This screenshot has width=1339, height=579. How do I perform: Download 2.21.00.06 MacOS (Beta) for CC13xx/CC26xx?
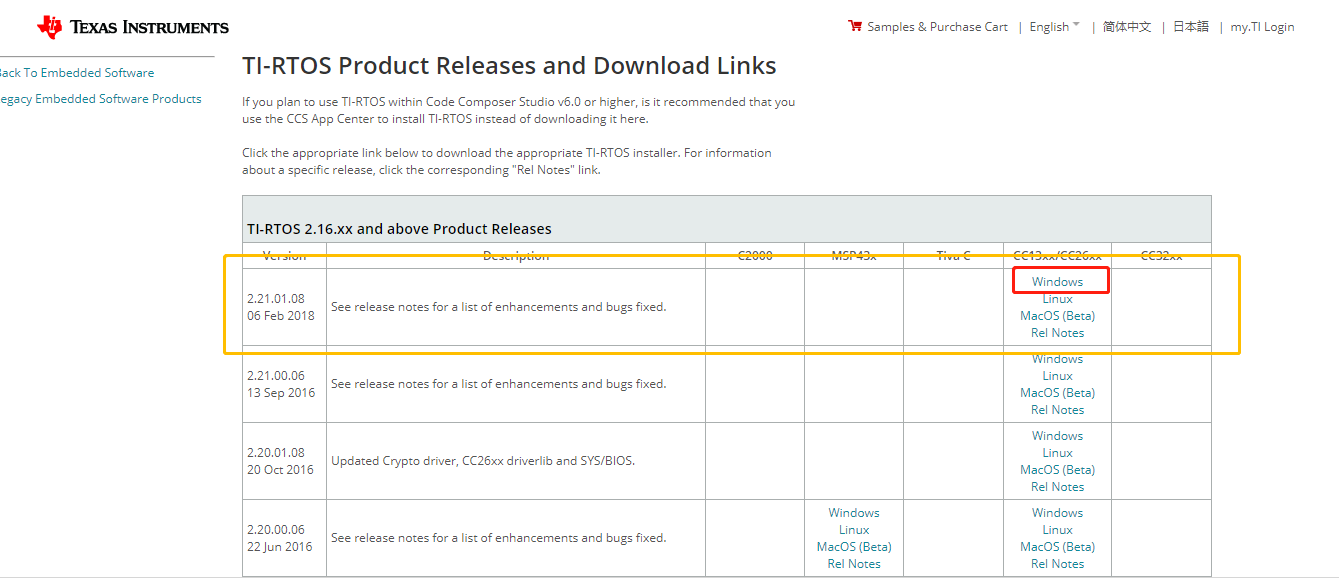tap(1058, 393)
